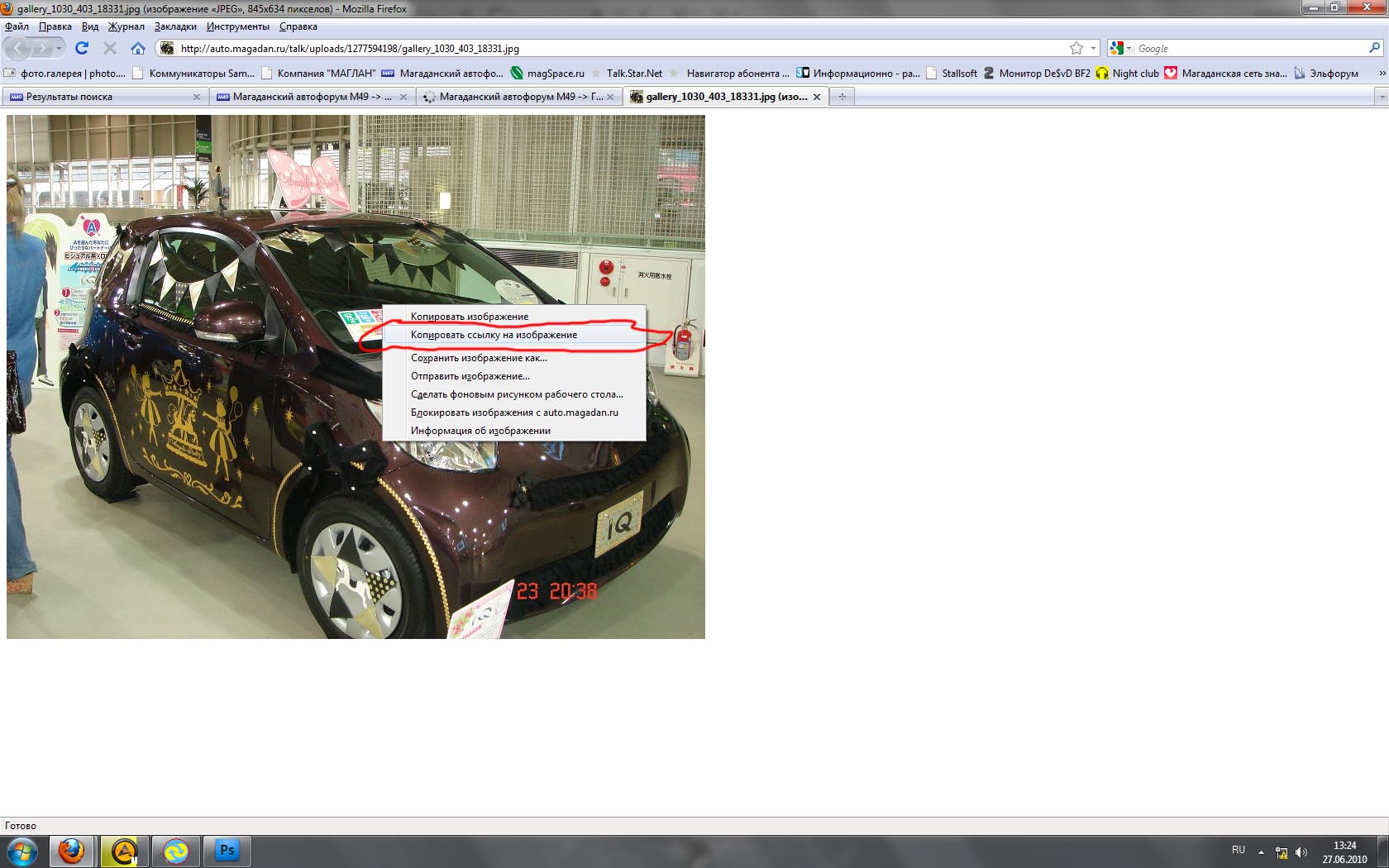Show hidden system tray icons
This screenshot has height=868, width=1389.
pos(1261,851)
